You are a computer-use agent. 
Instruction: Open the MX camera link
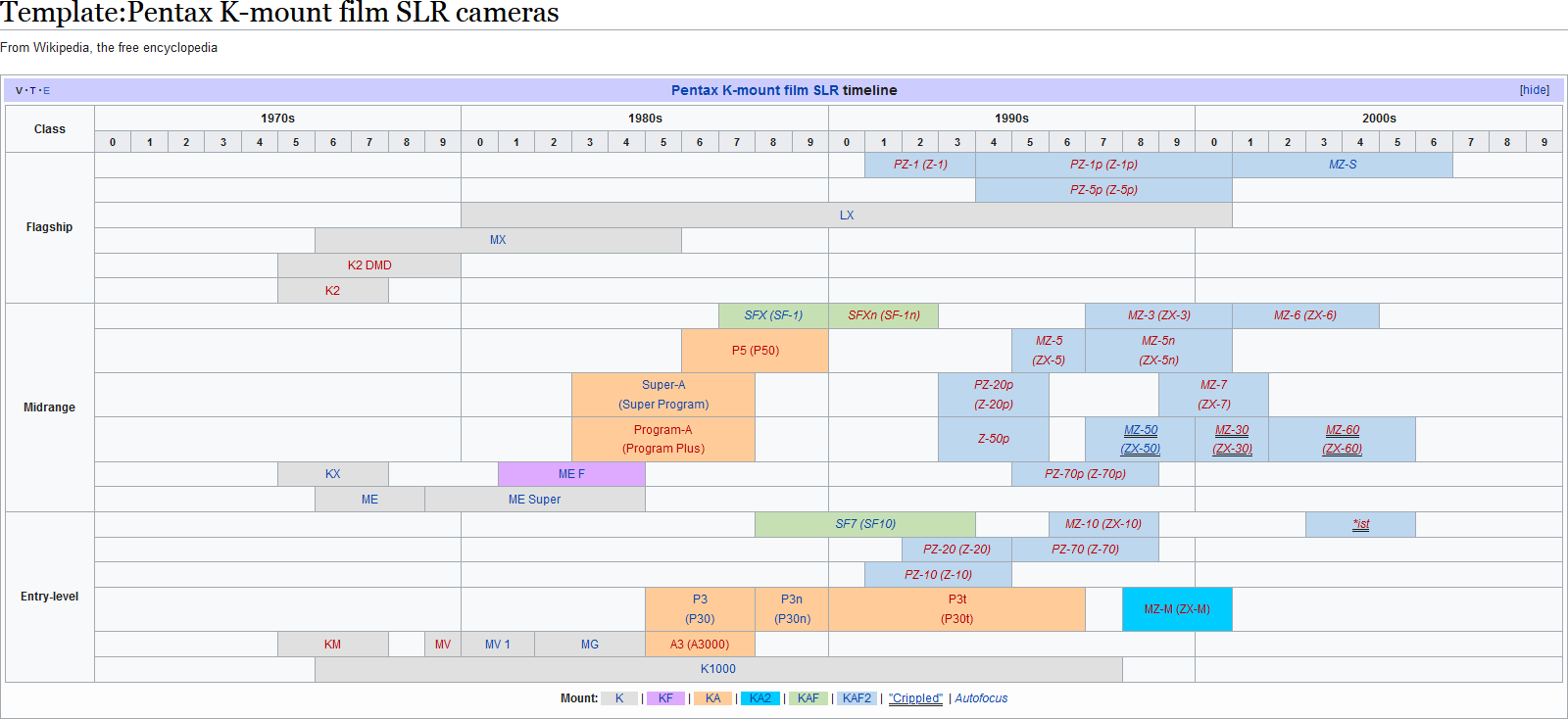coord(498,240)
